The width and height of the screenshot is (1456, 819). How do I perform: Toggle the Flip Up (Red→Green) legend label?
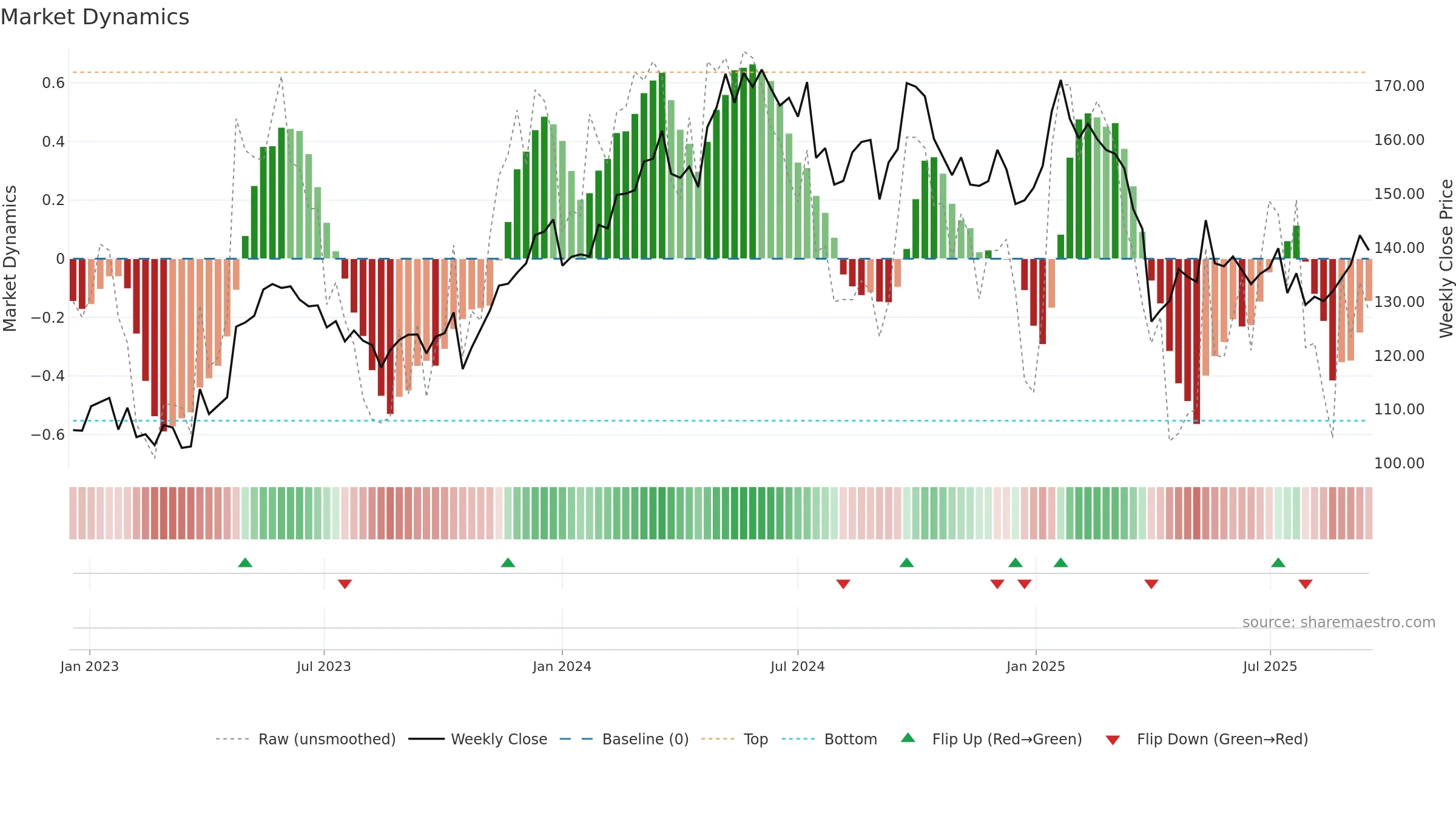(x=1007, y=739)
